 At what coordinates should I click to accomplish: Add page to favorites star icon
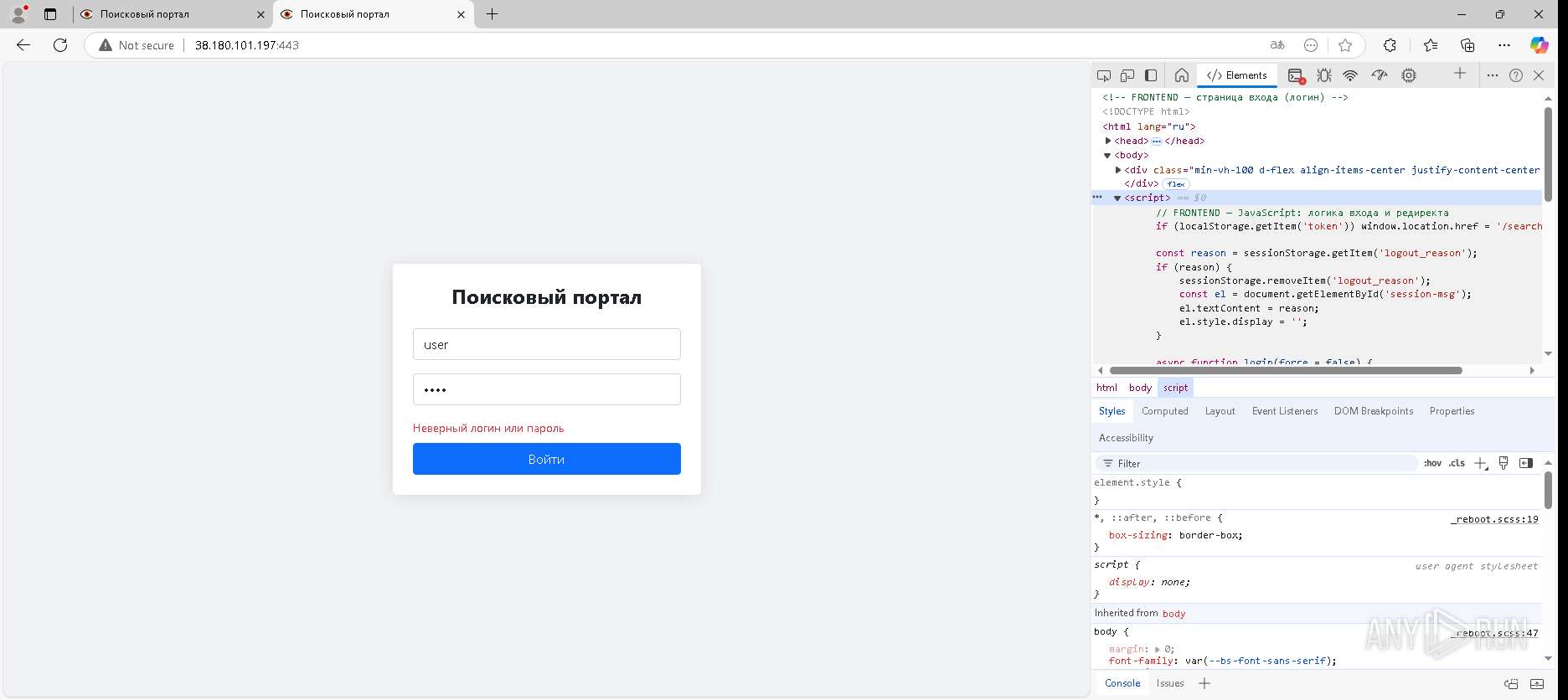pos(1345,45)
